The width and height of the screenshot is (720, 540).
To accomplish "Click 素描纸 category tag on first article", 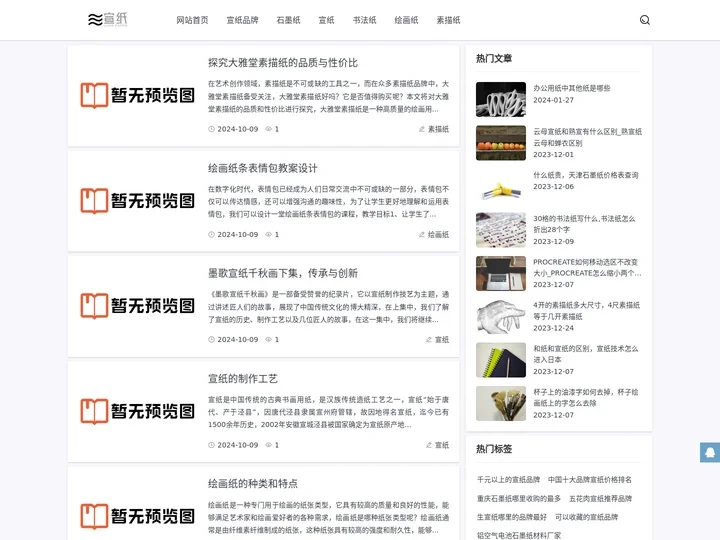I will pyautogui.click(x=438, y=129).
